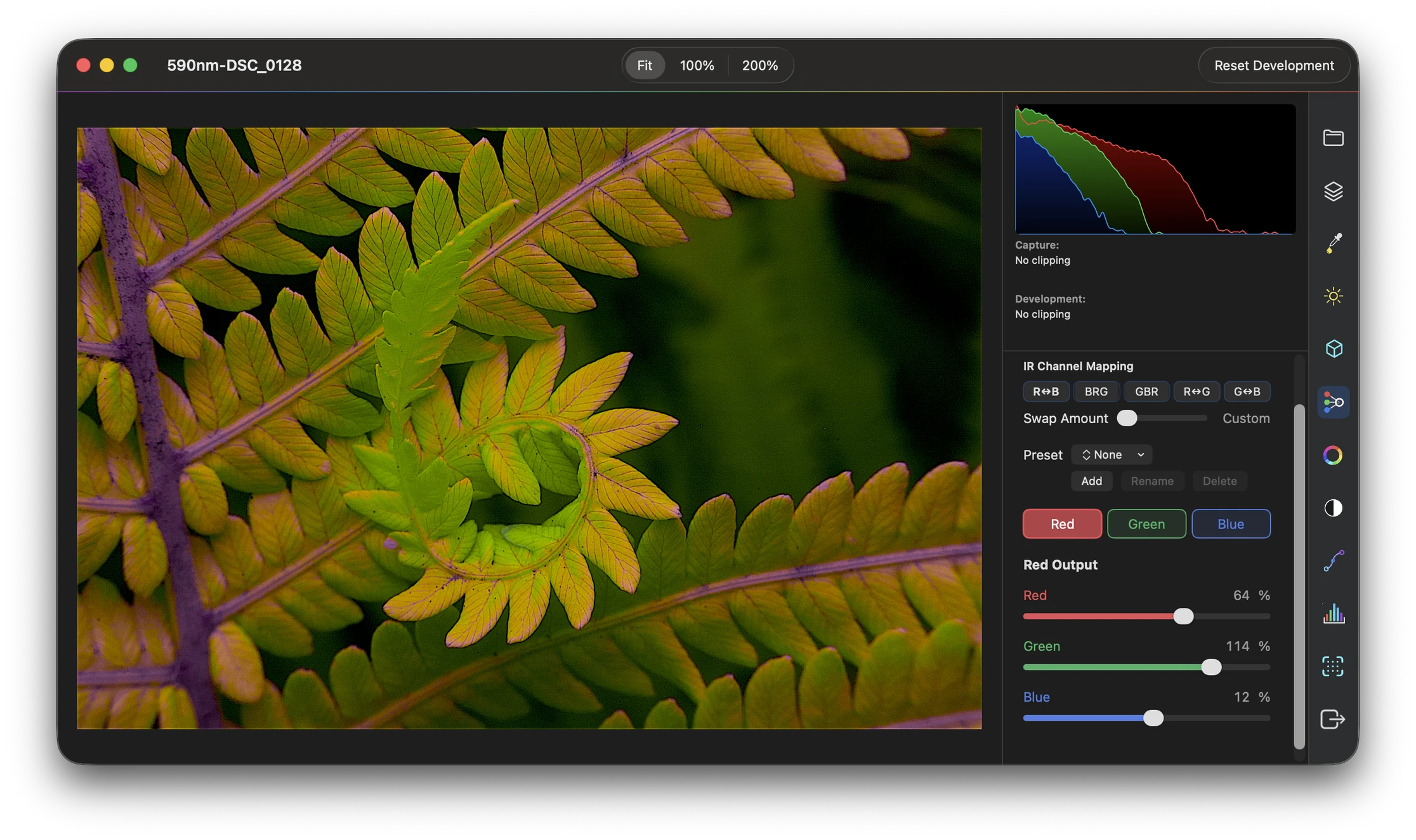Switch to the Red output tab
The image size is (1416, 840).
(1062, 524)
